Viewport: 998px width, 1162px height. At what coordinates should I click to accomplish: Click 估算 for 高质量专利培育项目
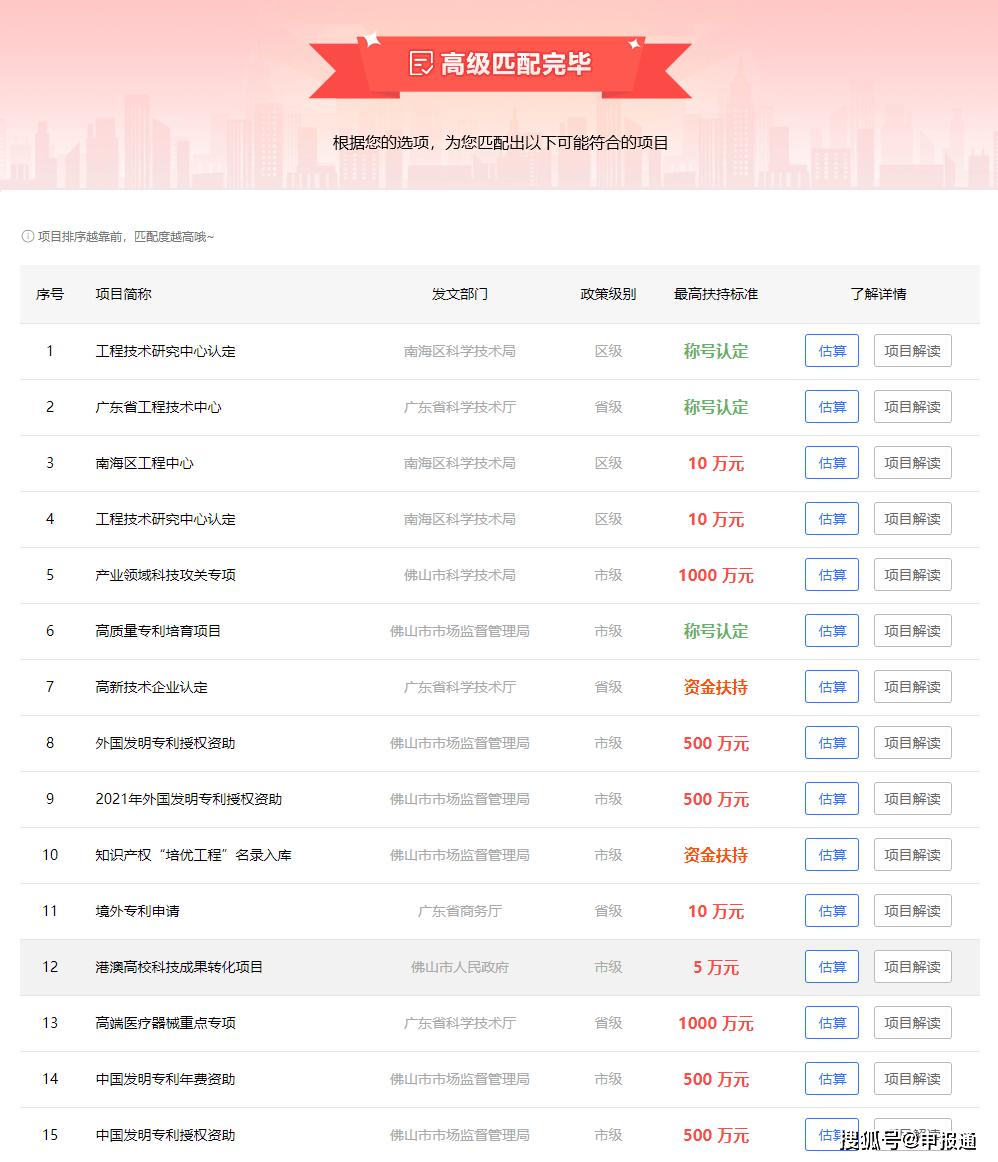(831, 631)
